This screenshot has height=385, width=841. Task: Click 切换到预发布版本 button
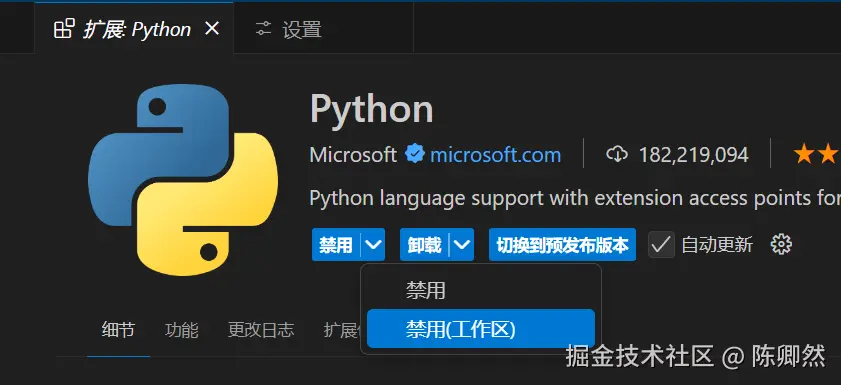pos(562,245)
